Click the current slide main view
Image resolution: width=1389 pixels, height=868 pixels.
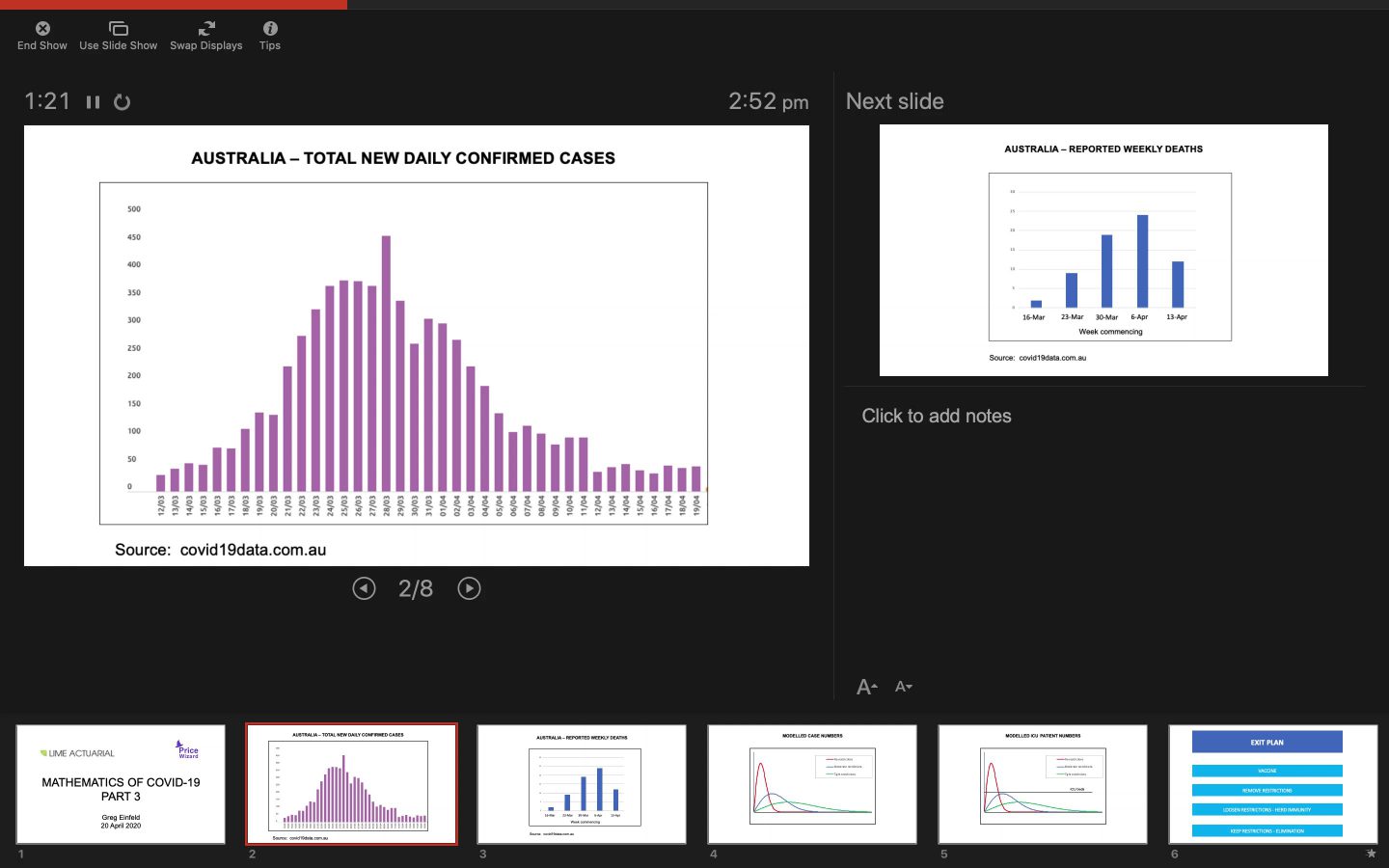(x=417, y=345)
